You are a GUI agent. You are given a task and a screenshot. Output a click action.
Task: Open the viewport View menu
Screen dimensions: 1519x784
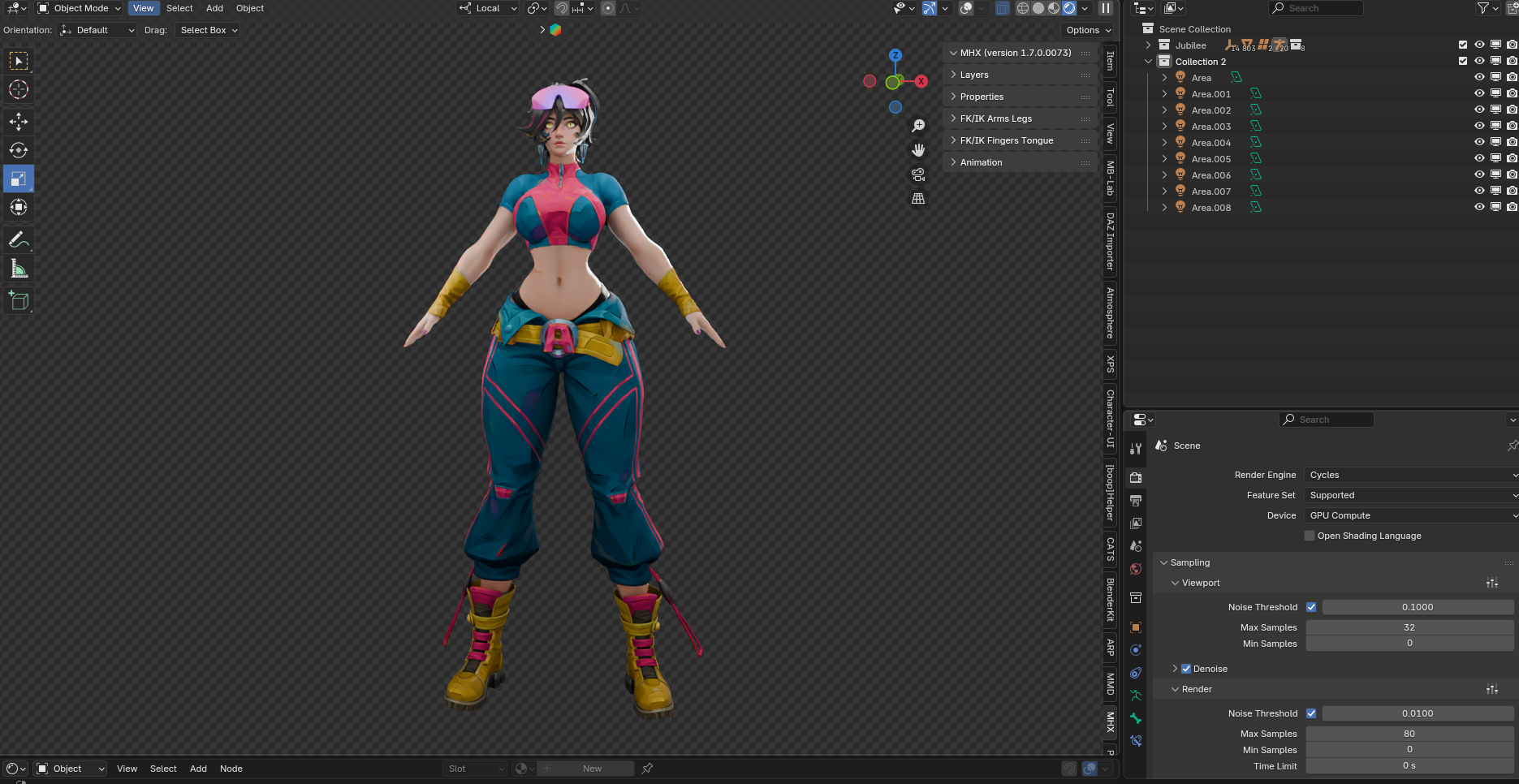click(143, 8)
